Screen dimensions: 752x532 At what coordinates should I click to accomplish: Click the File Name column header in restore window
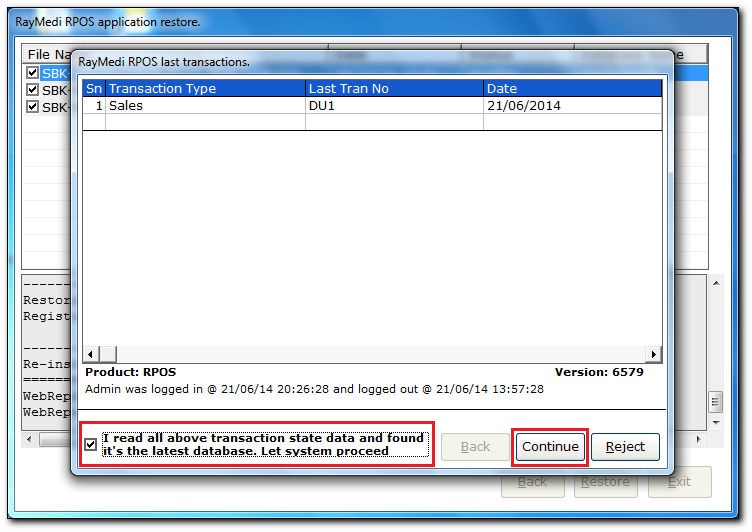[x=48, y=54]
